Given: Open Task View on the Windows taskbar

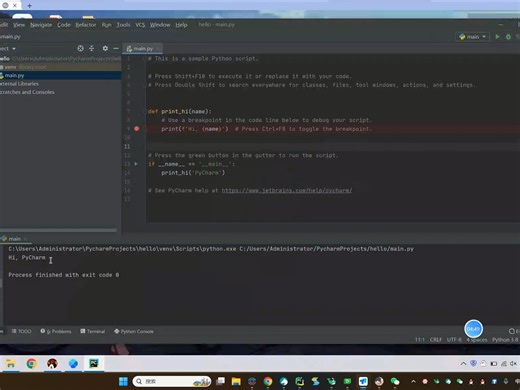Looking at the screenshot, I should [220, 381].
